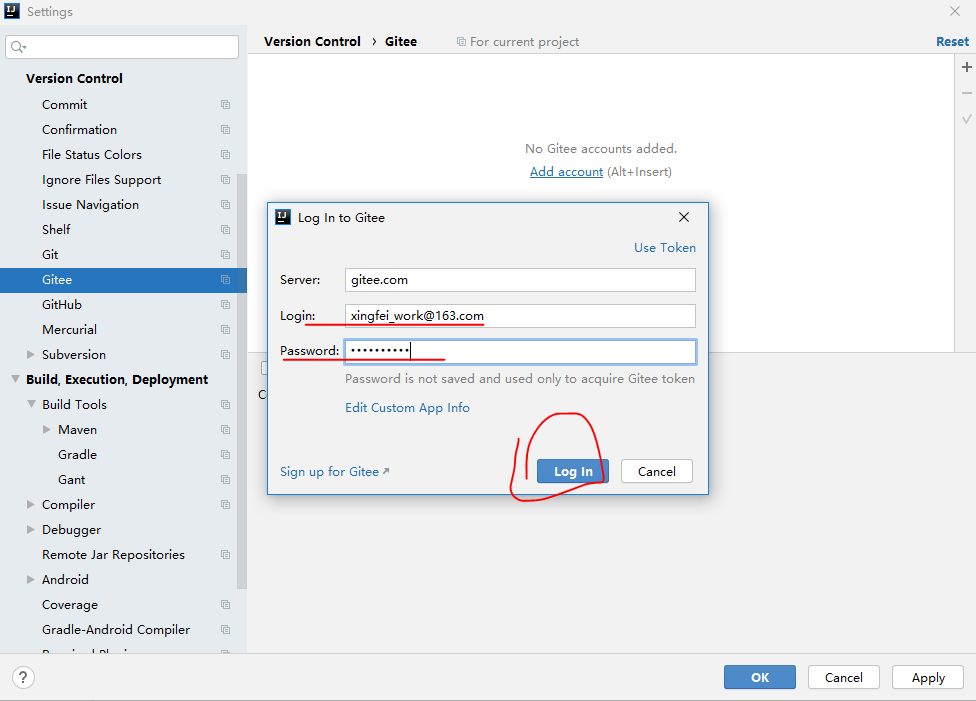Open help via the question mark icon
The width and height of the screenshot is (976, 701).
23,677
